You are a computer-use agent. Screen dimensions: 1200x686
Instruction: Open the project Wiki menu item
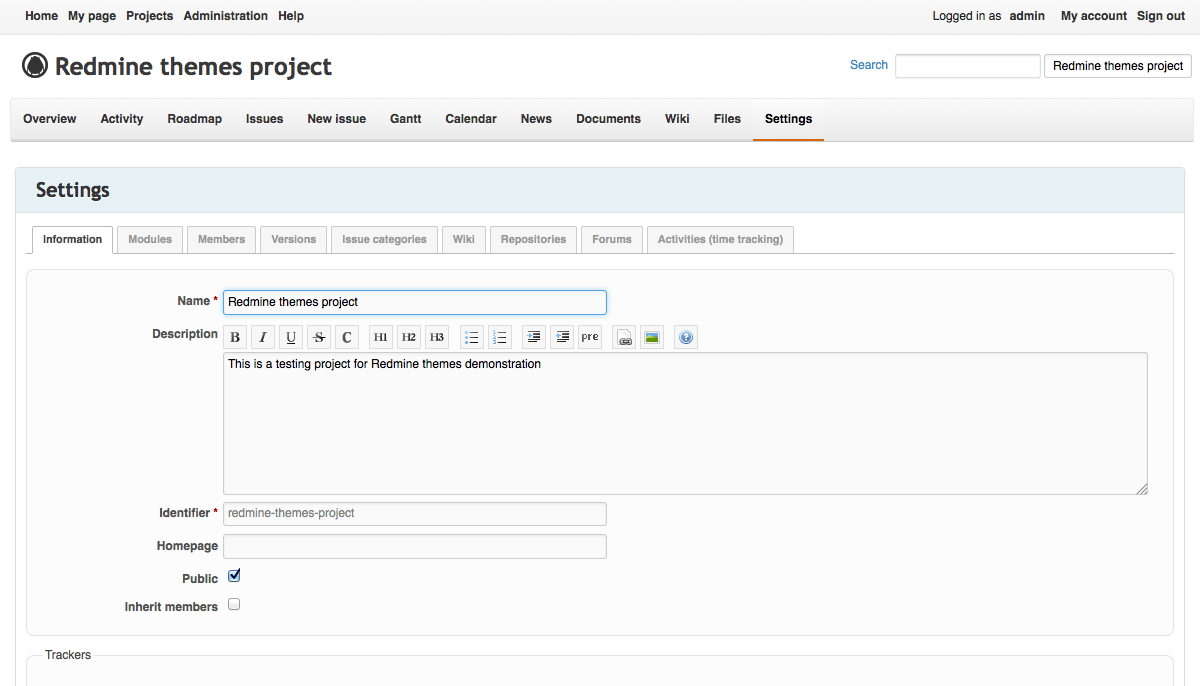[x=677, y=119]
